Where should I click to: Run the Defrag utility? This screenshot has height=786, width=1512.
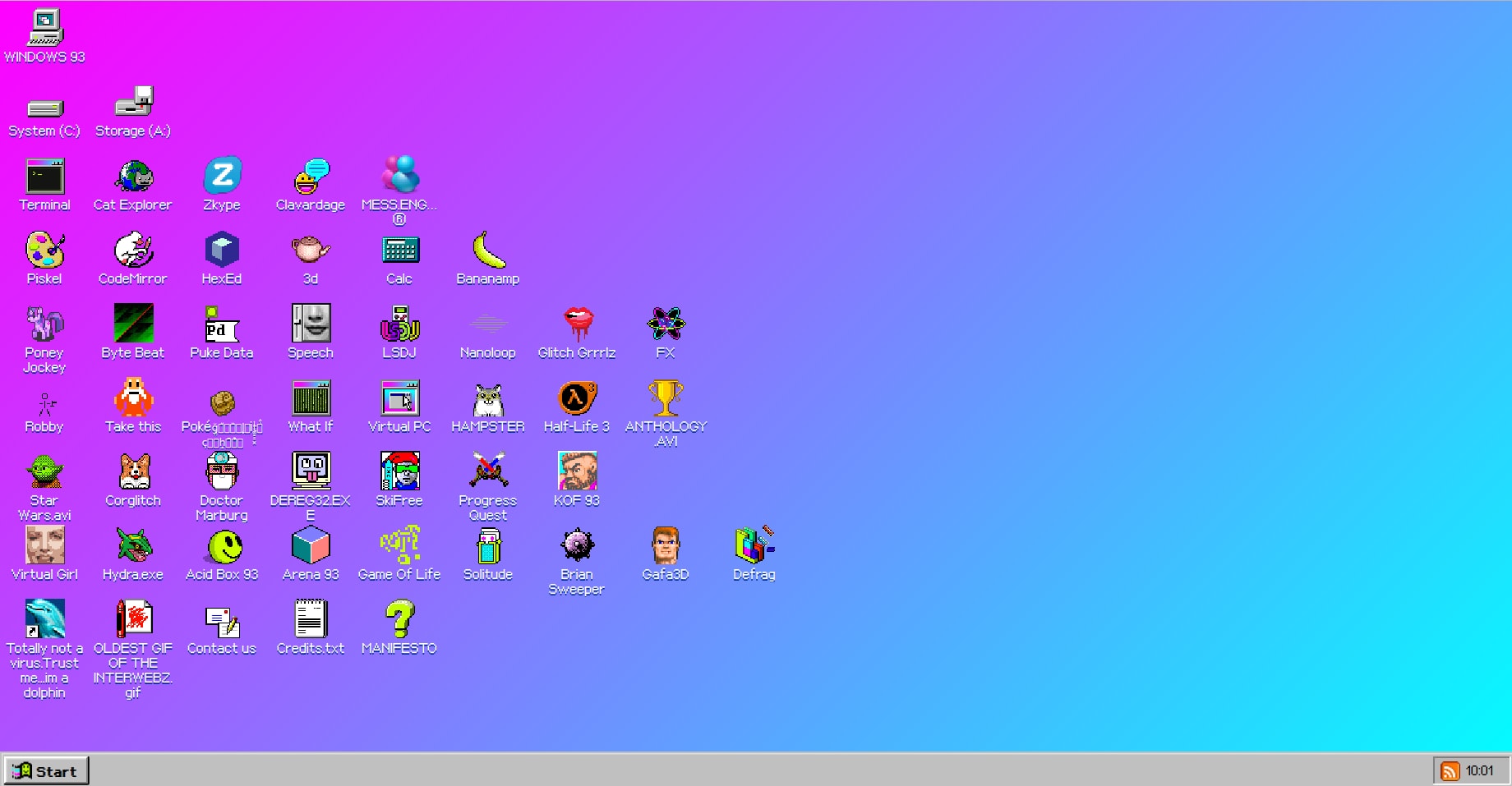click(753, 545)
